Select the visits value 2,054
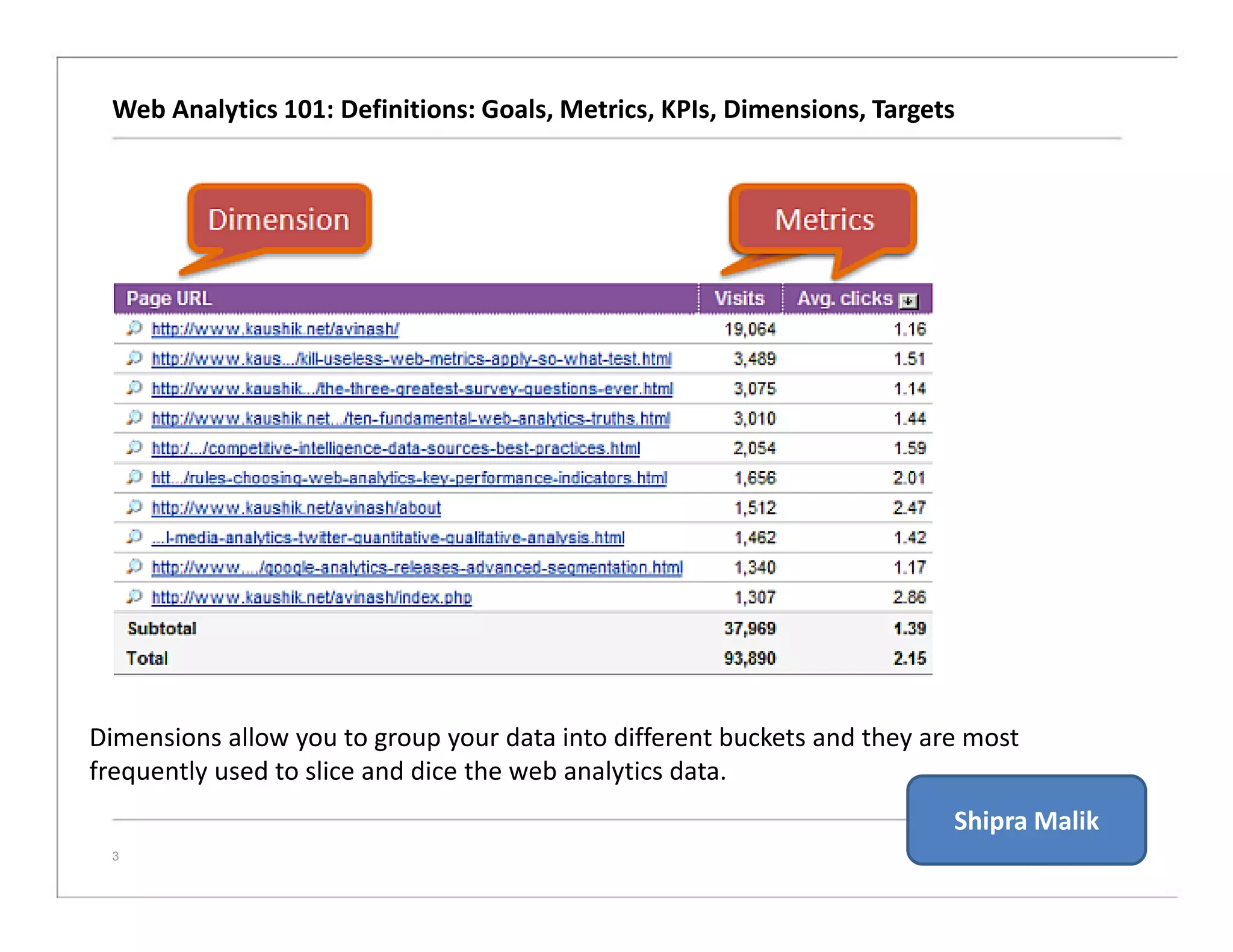Viewport: 1233px width, 952px height. (x=754, y=448)
